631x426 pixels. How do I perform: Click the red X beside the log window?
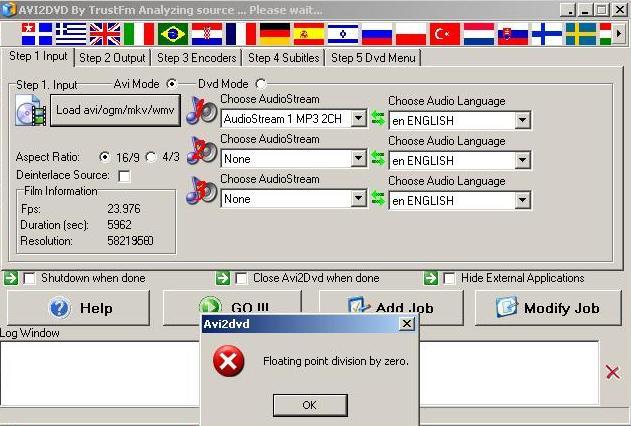coord(612,372)
